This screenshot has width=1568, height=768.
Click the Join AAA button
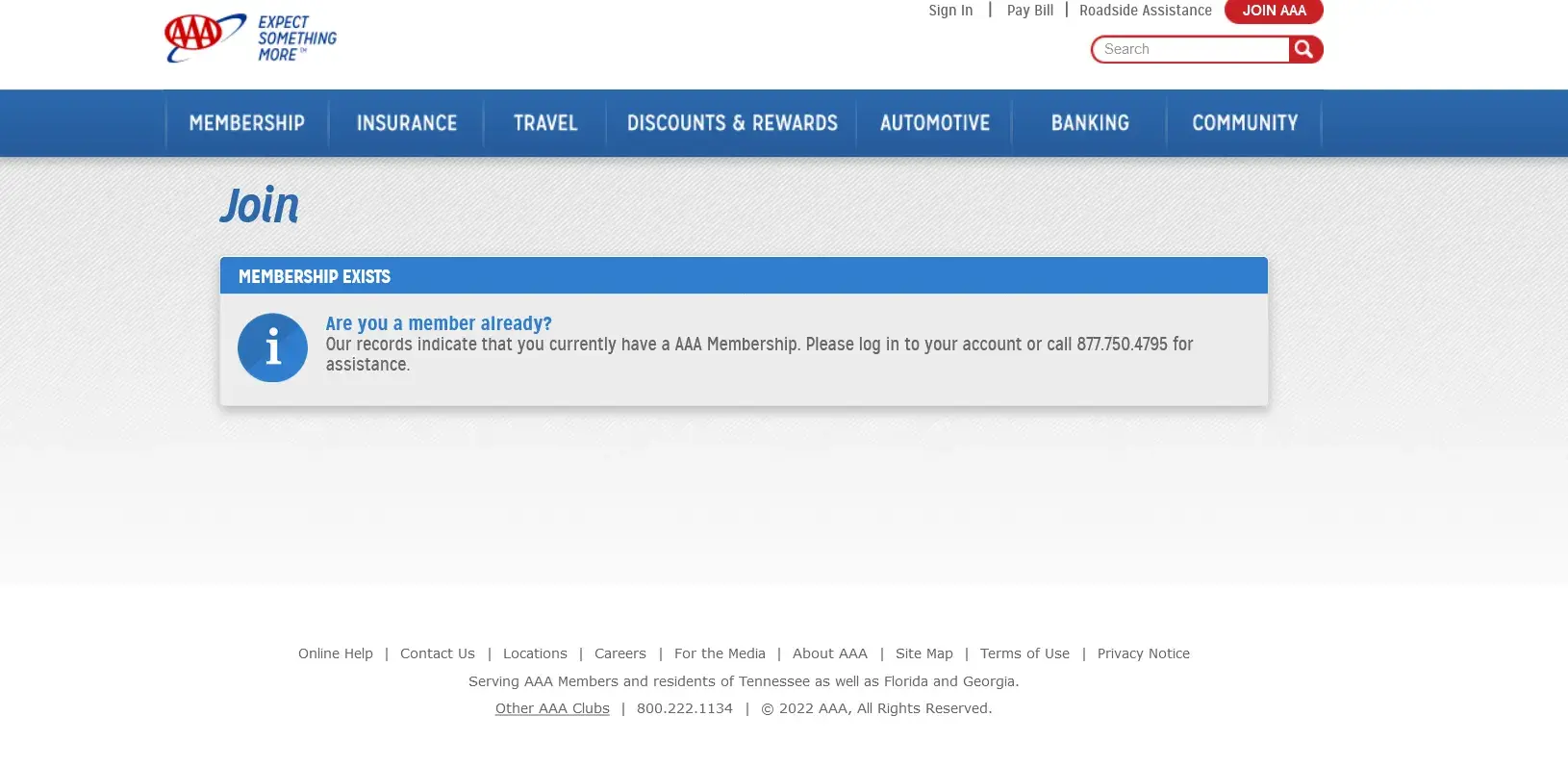coord(1274,11)
